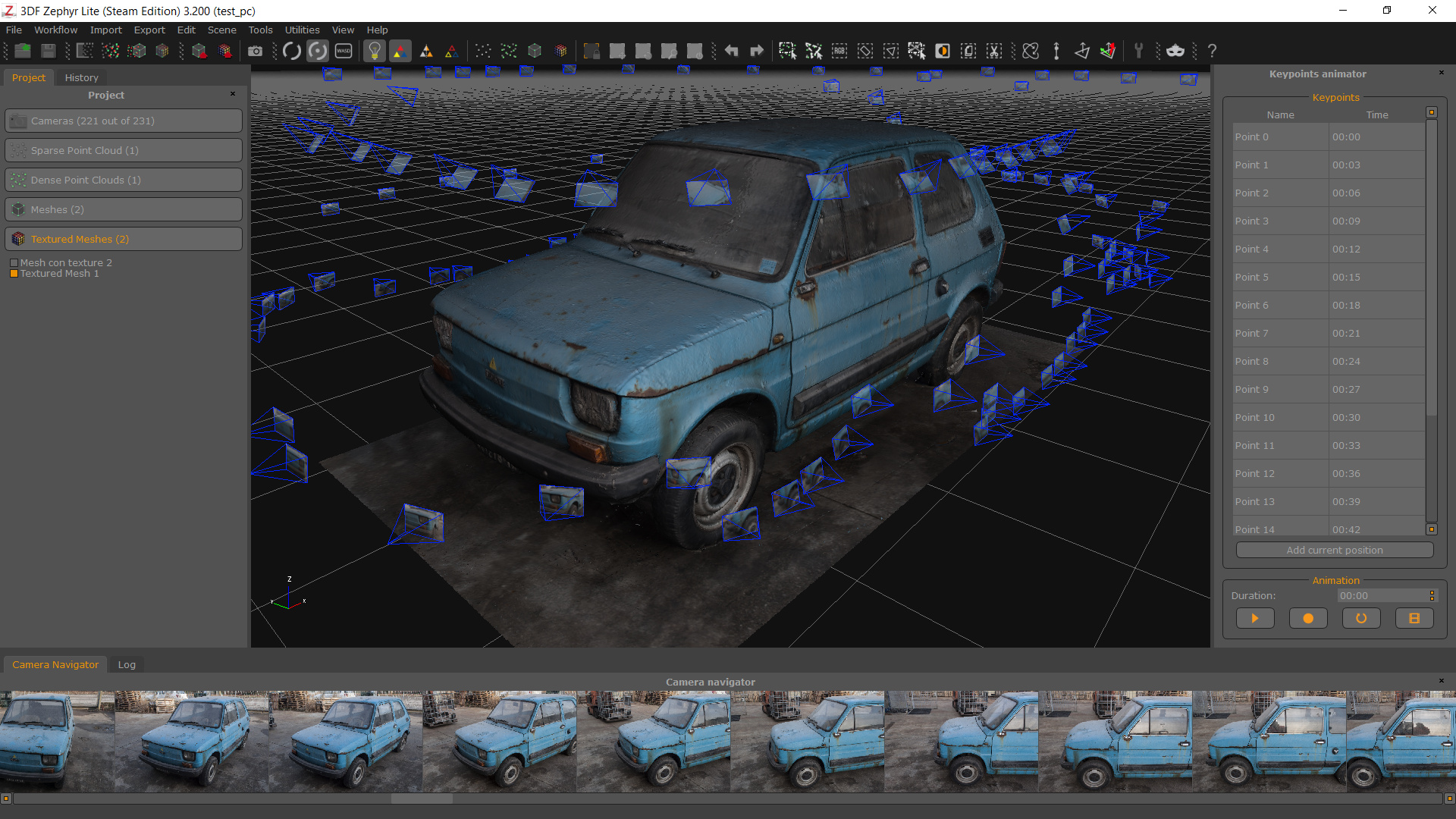This screenshot has height=819, width=1456.
Task: Click the undo arrow in the toolbar
Action: click(731, 51)
